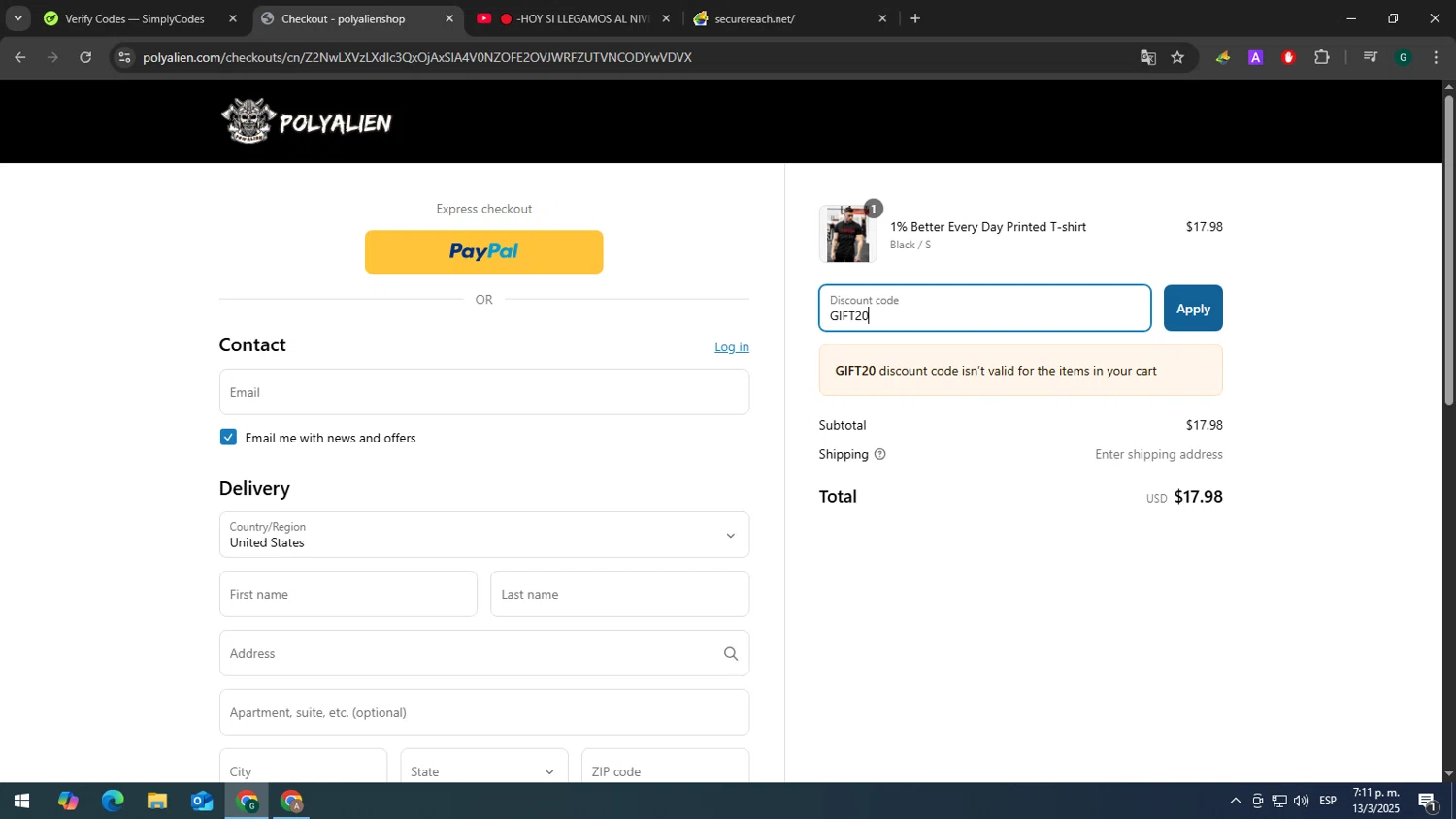
Task: Click the purple A extension icon
Action: tap(1255, 57)
